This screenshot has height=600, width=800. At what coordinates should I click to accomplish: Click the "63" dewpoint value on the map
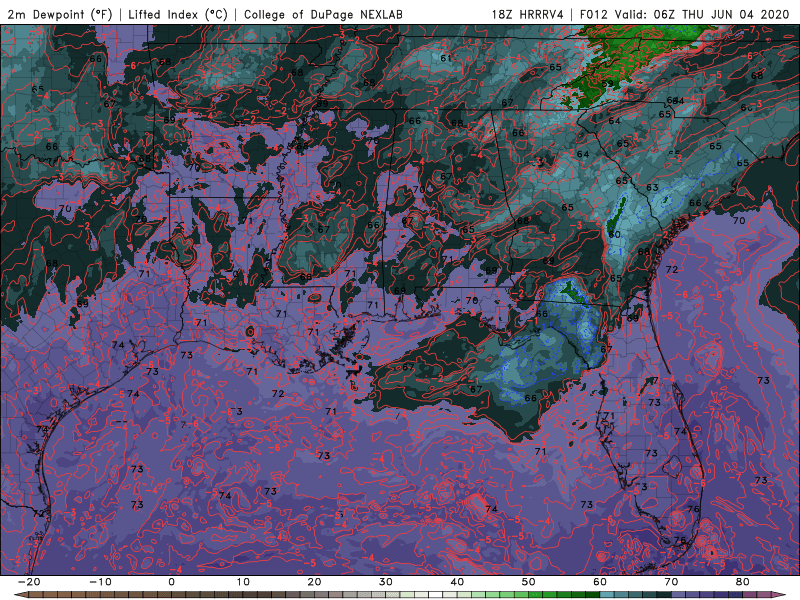coord(652,187)
